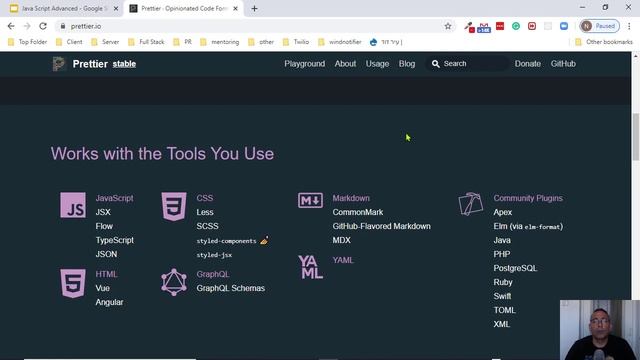Click the Vue entry
Image resolution: width=640 pixels, height=360 pixels.
(102, 288)
